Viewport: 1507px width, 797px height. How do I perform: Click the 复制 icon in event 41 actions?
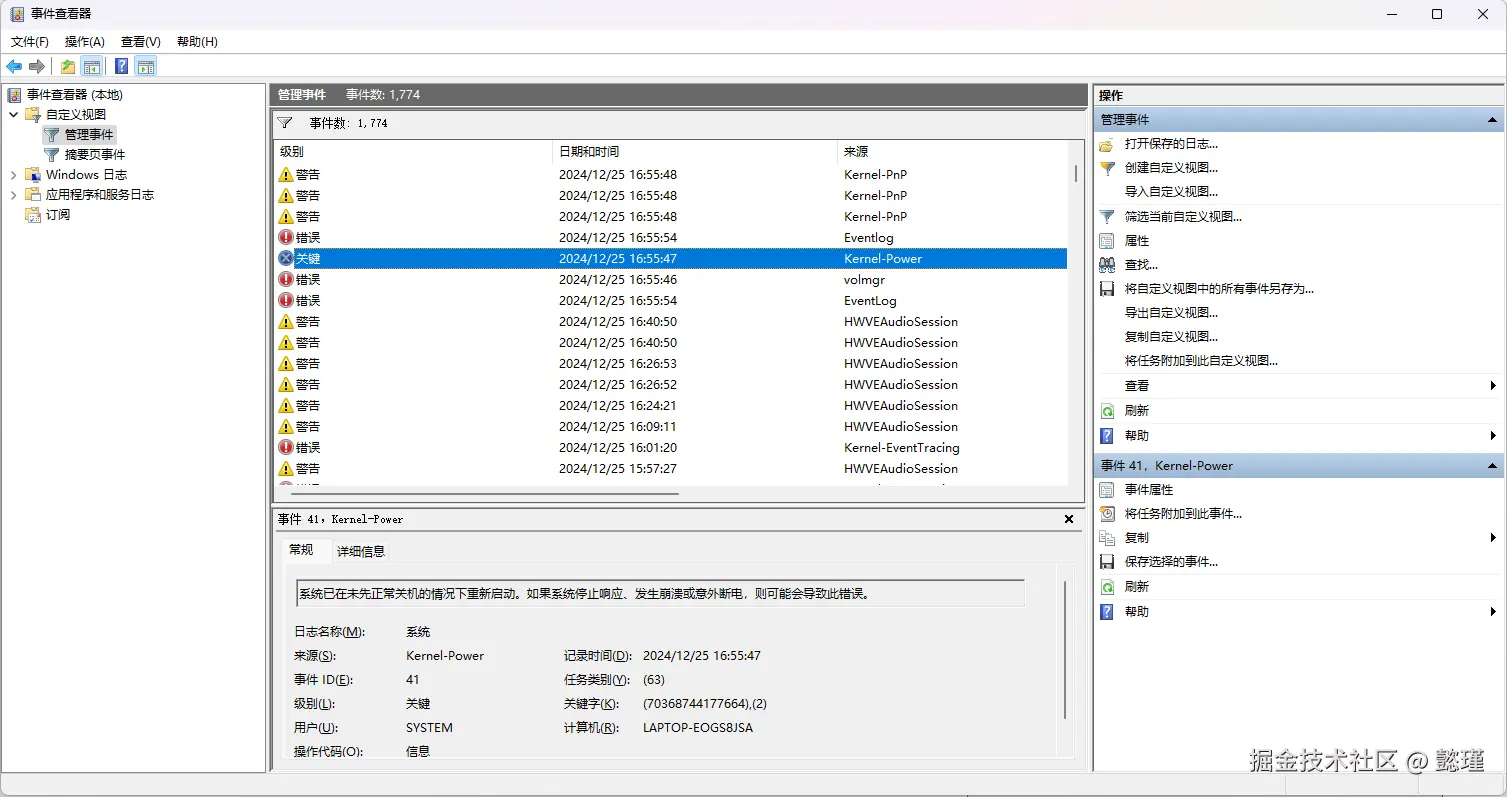1107,538
